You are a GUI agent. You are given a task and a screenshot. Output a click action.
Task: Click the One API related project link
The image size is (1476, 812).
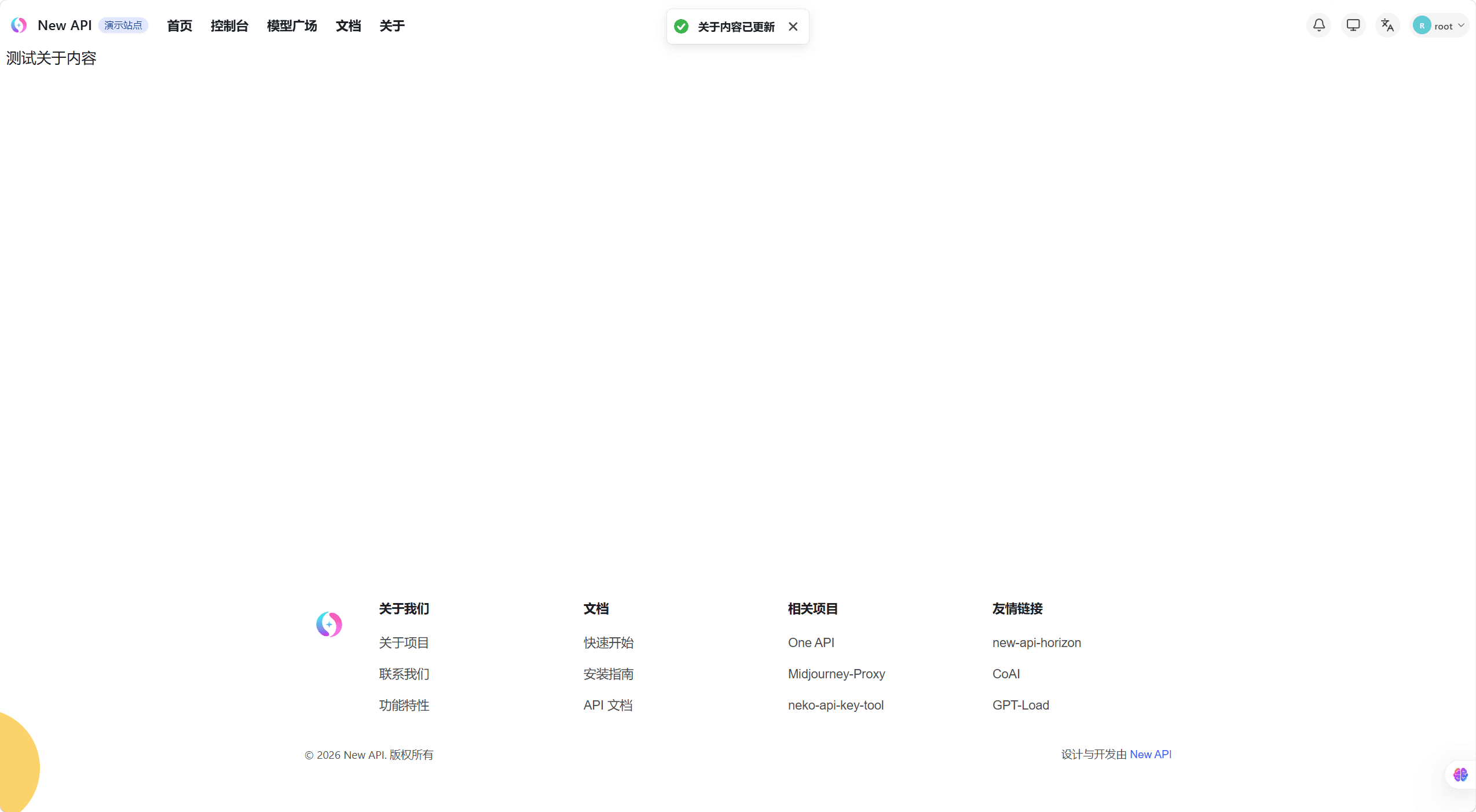coord(811,642)
